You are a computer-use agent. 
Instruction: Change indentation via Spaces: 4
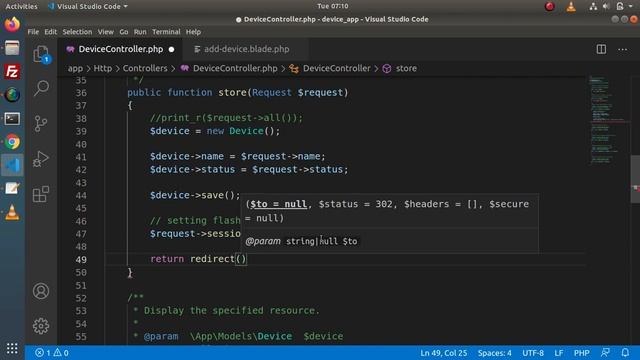coord(494,353)
